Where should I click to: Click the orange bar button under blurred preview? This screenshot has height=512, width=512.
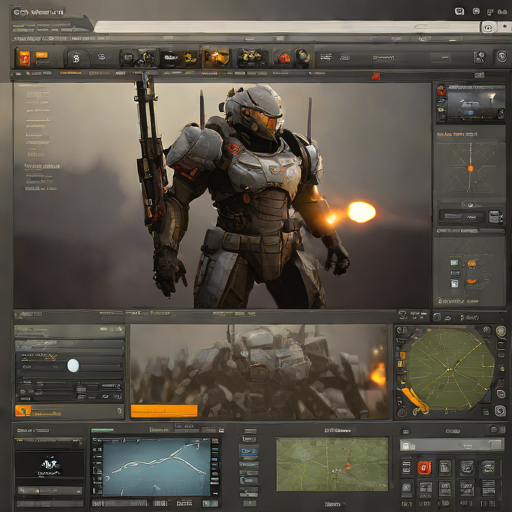[x=164, y=411]
